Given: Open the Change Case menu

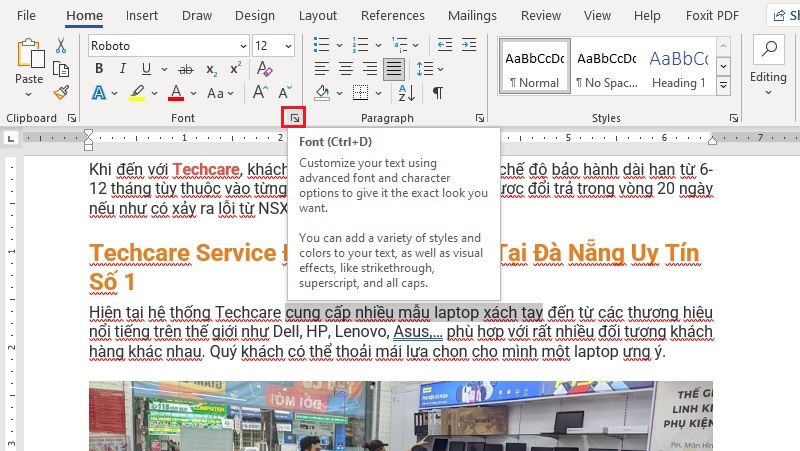Looking at the screenshot, I should tap(220, 93).
